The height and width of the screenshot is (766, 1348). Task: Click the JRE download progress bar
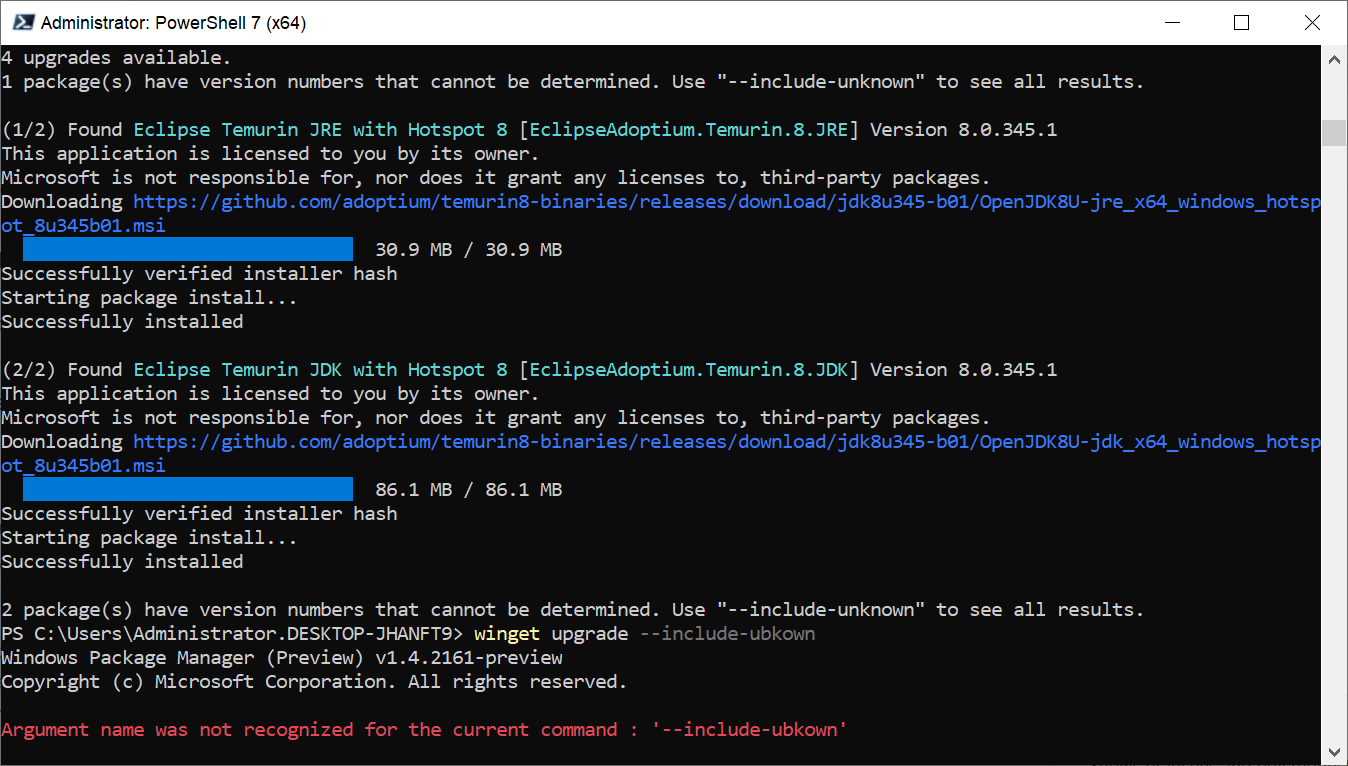point(187,248)
